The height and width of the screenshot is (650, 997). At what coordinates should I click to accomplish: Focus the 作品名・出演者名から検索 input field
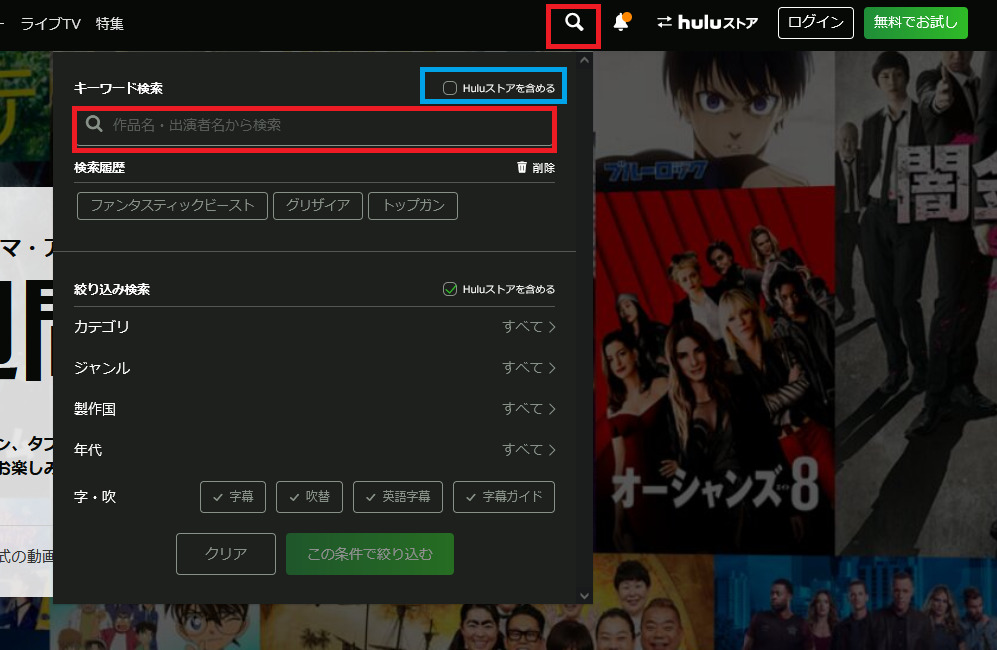pyautogui.click(x=315, y=125)
